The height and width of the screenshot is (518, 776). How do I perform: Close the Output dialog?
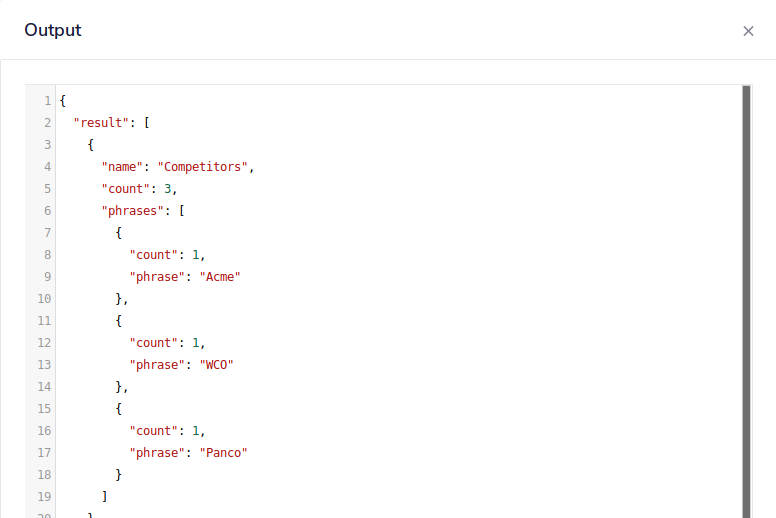[748, 31]
